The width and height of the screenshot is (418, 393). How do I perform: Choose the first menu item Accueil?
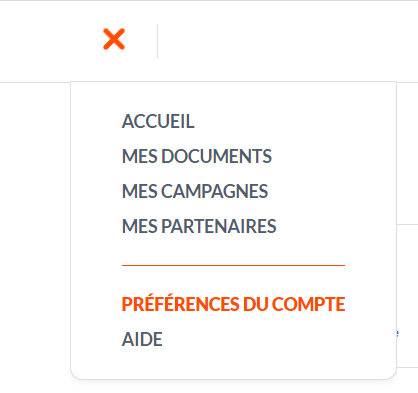pos(158,121)
